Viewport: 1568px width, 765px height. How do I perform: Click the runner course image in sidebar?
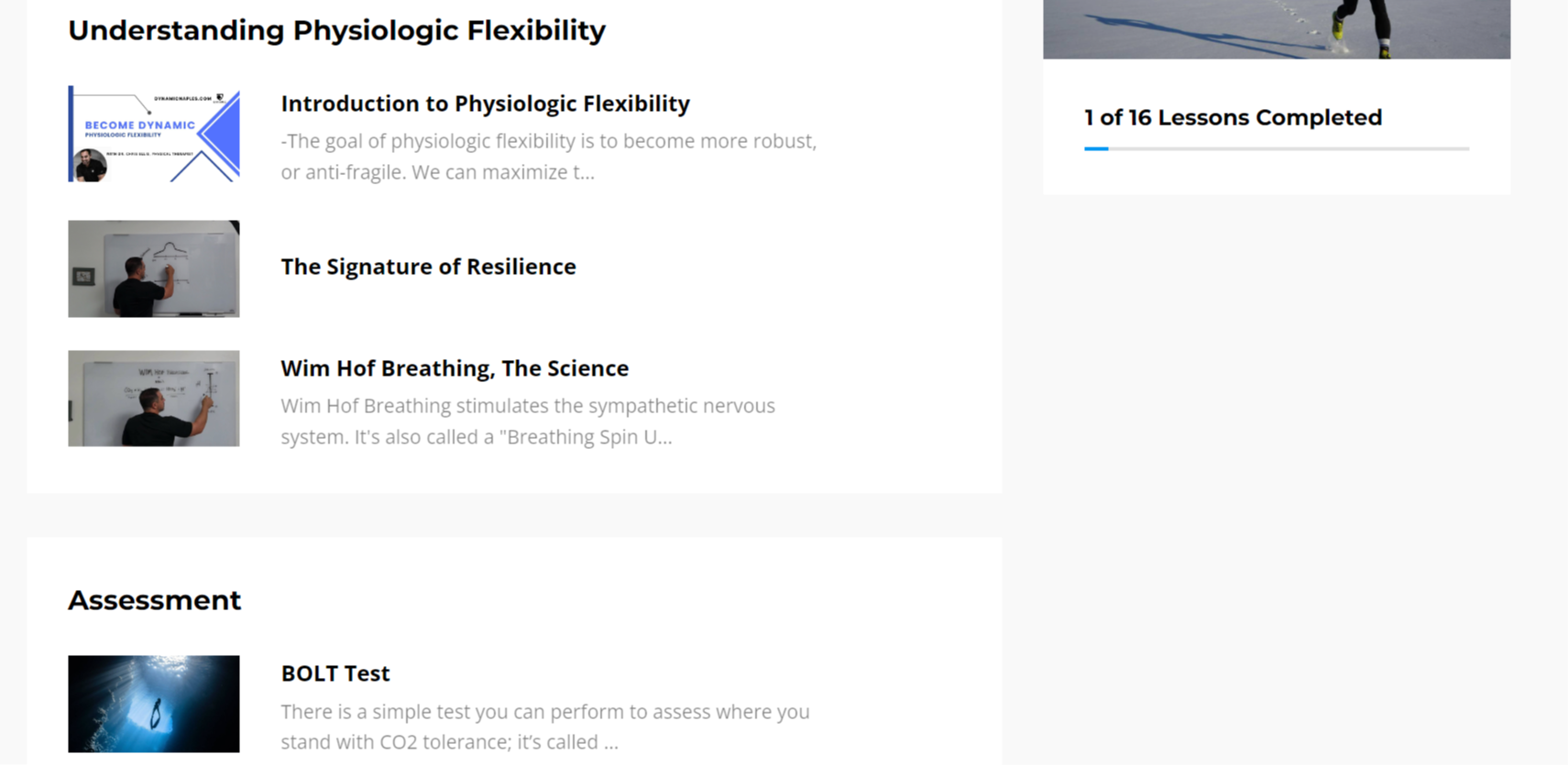1276,29
